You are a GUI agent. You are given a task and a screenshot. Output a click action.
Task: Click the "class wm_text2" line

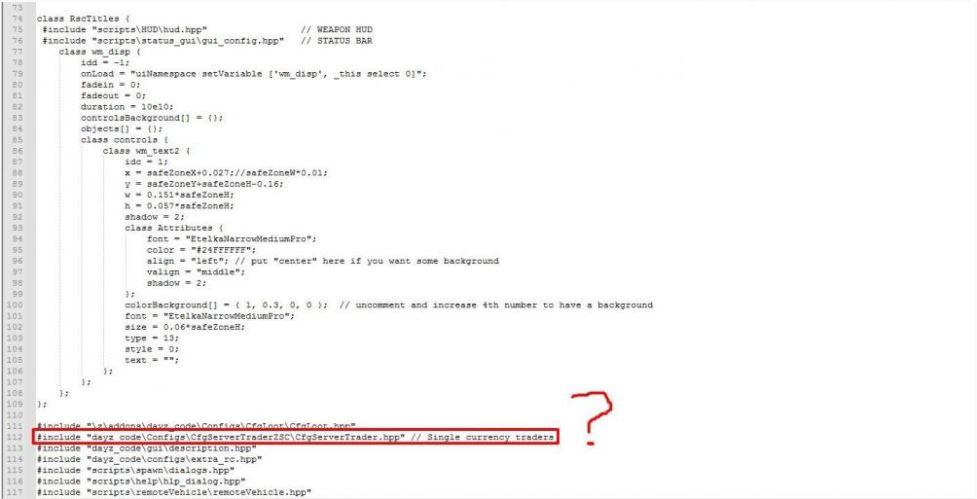point(146,151)
